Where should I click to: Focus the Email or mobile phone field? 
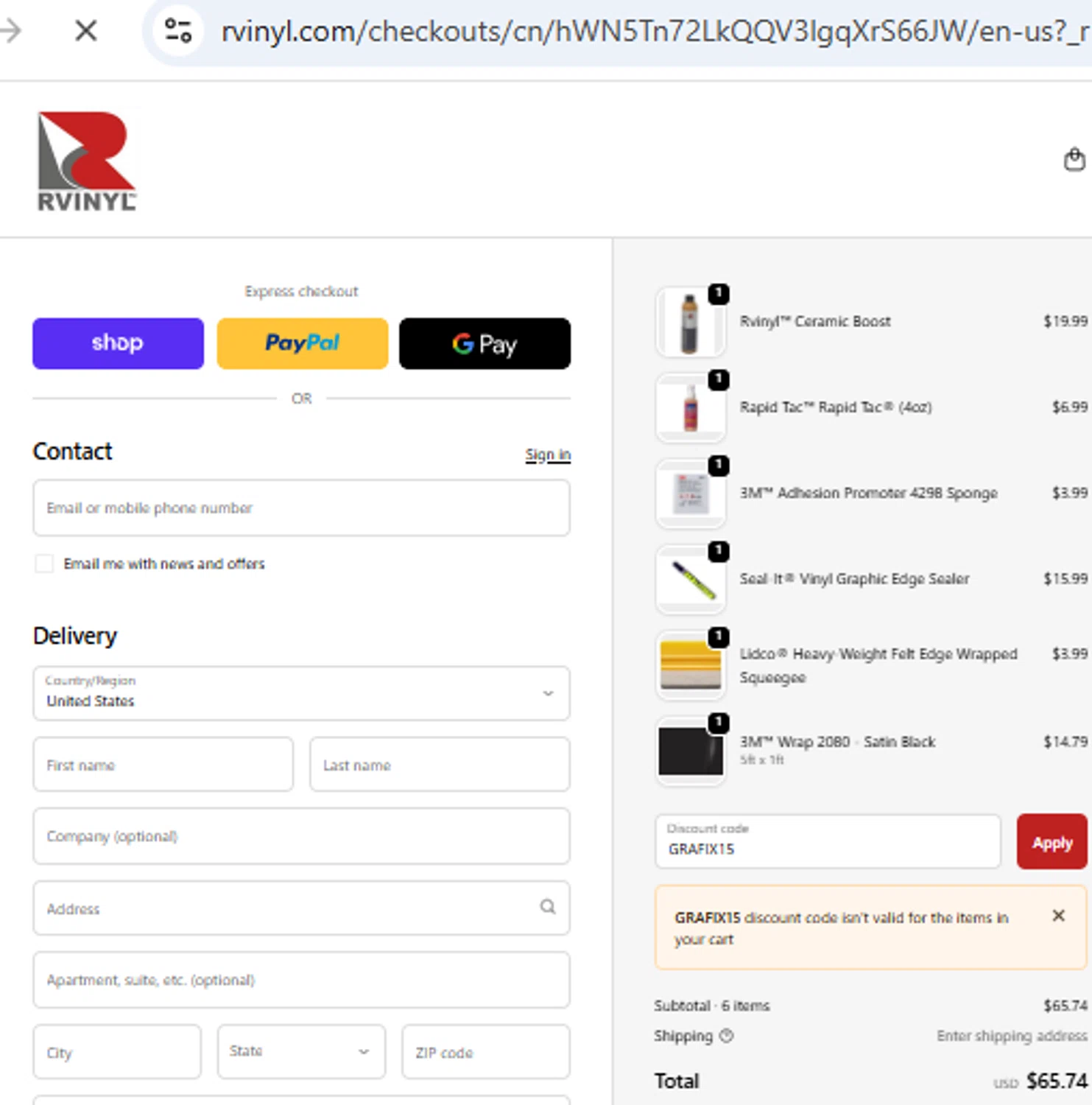(301, 508)
